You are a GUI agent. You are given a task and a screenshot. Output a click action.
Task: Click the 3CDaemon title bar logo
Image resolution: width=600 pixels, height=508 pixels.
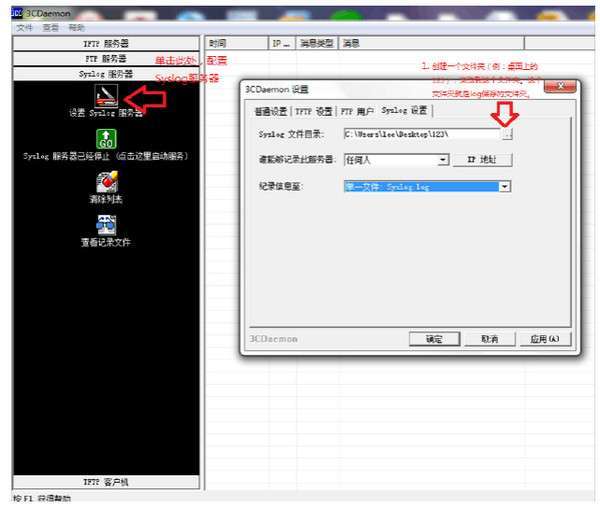point(17,13)
